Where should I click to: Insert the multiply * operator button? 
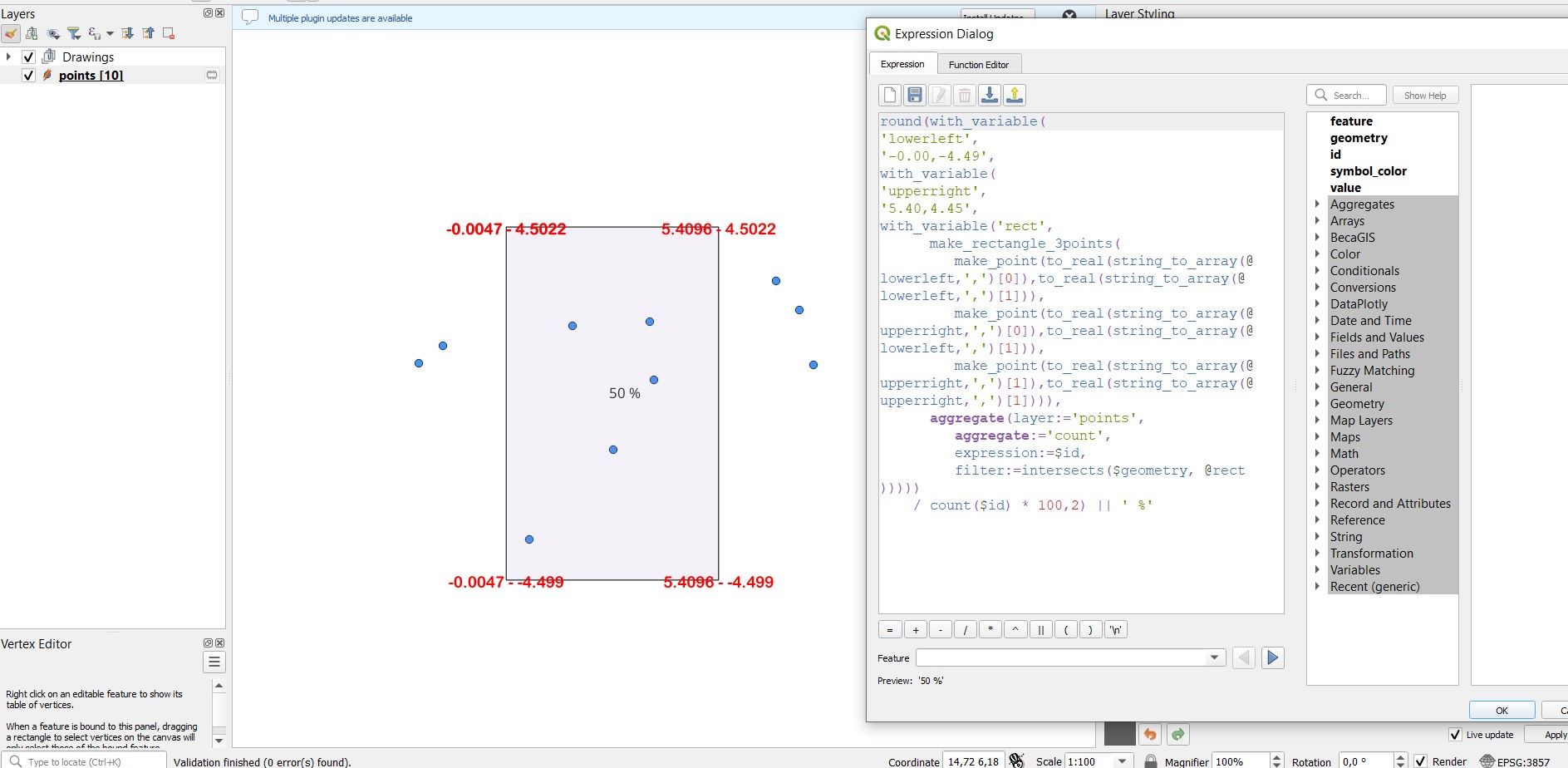point(990,629)
